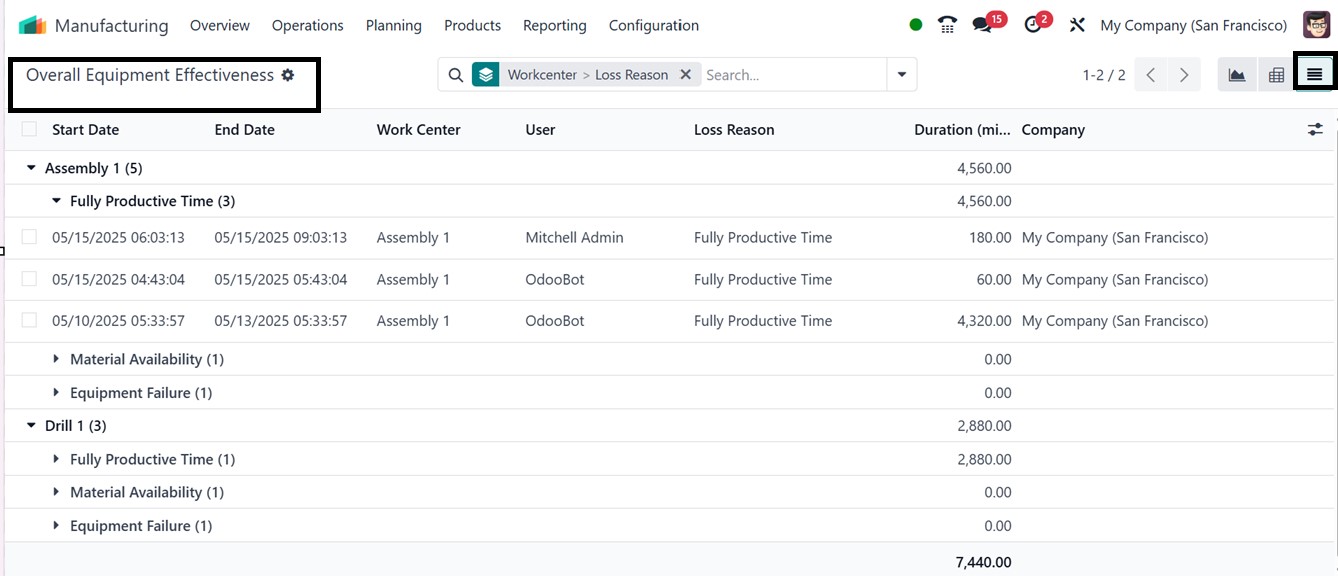The image size is (1338, 576).
Task: Toggle the select-all header checkbox
Action: (x=29, y=129)
